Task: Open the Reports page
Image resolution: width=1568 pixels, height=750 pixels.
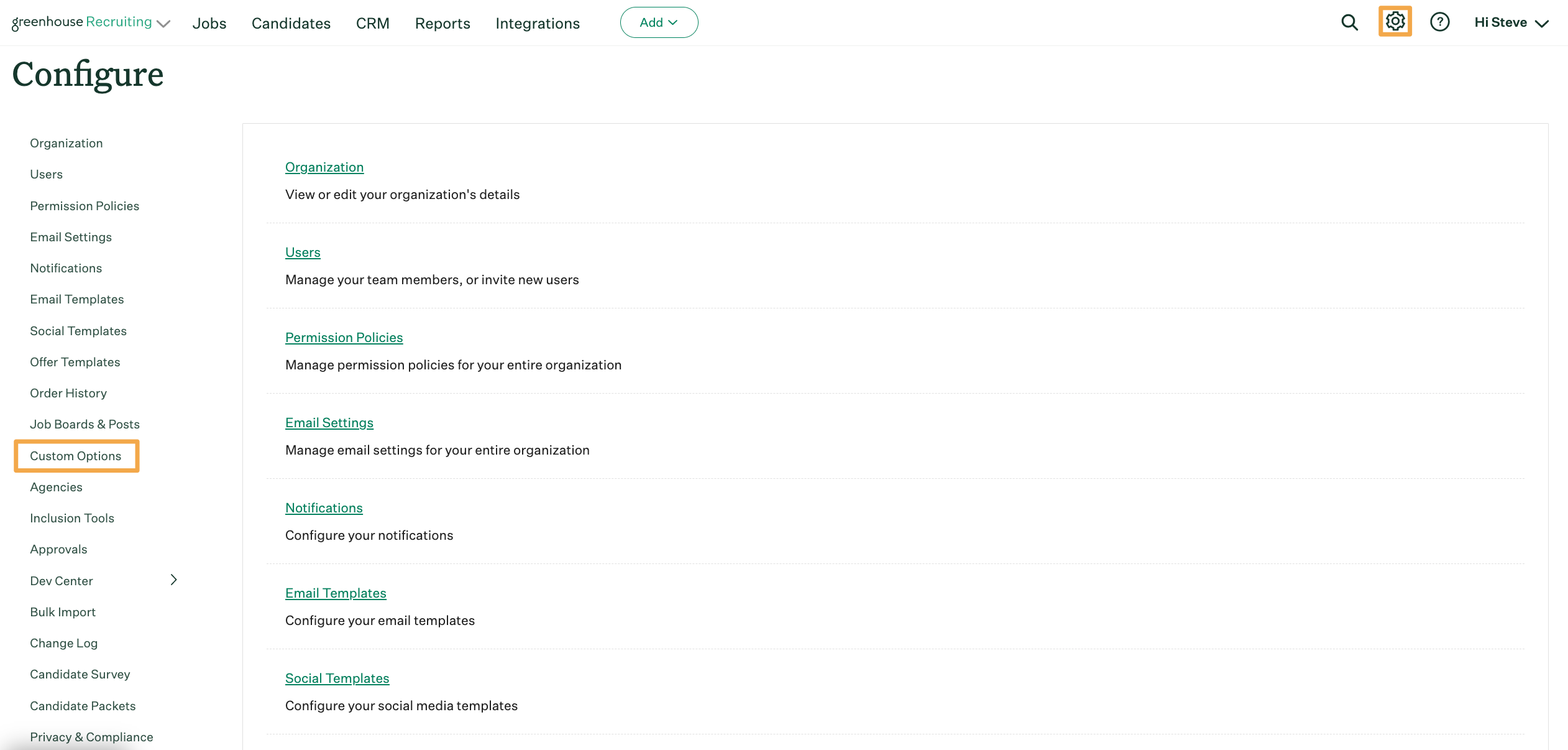Action: [442, 23]
